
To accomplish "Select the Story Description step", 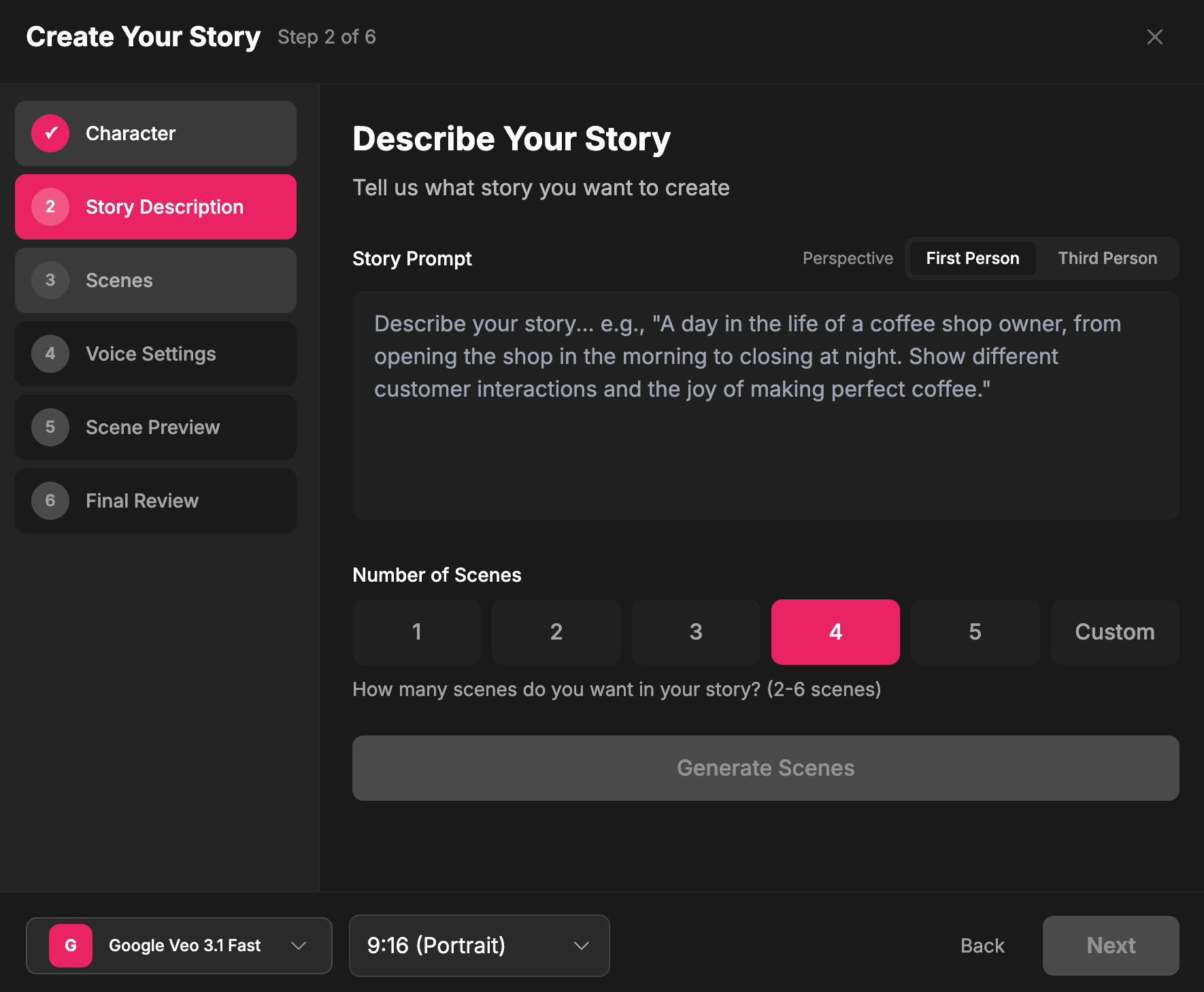I will [156, 207].
